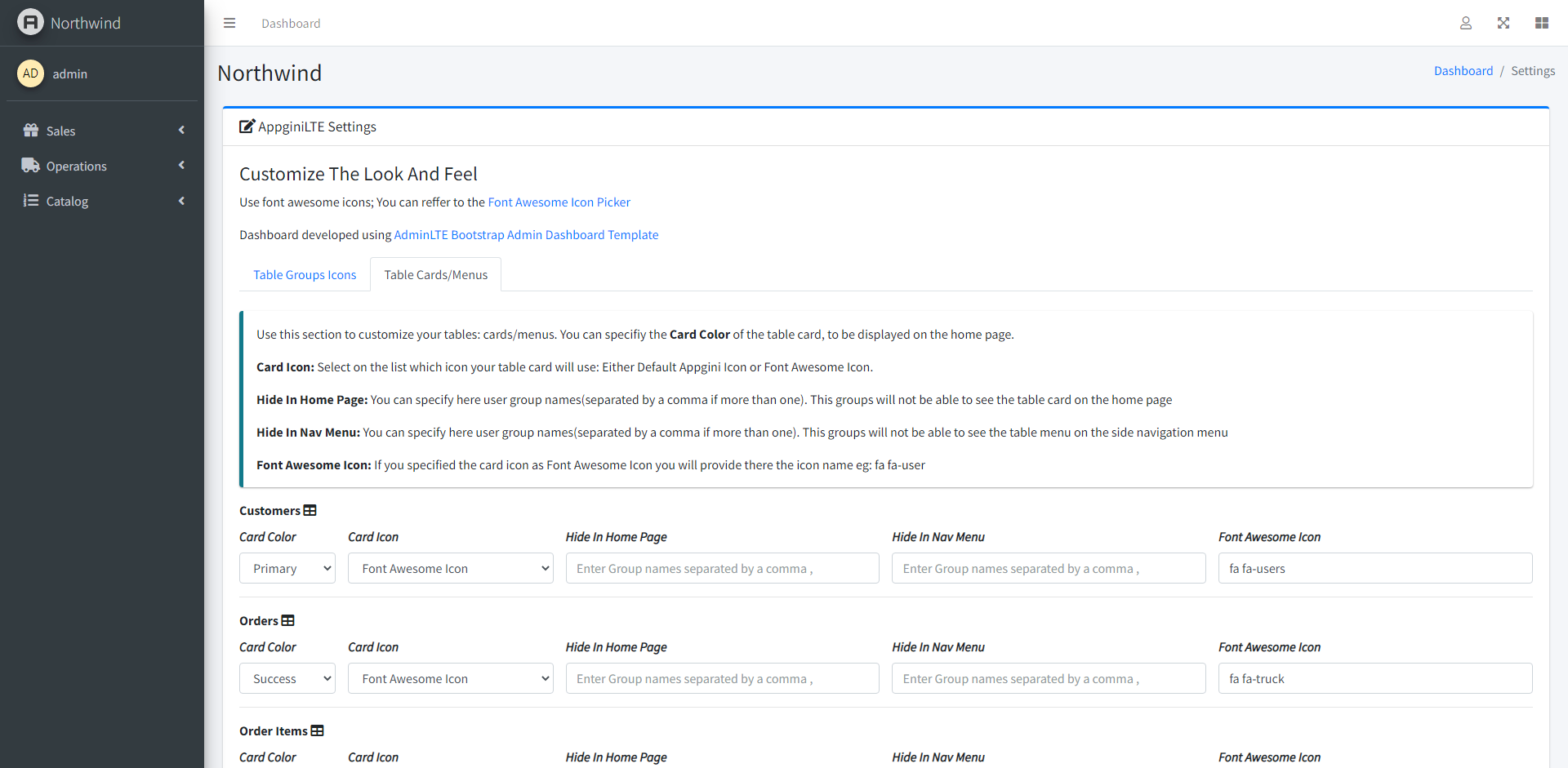Image resolution: width=1568 pixels, height=768 pixels.
Task: Toggle the sidebar hamburger icon
Action: tap(229, 23)
